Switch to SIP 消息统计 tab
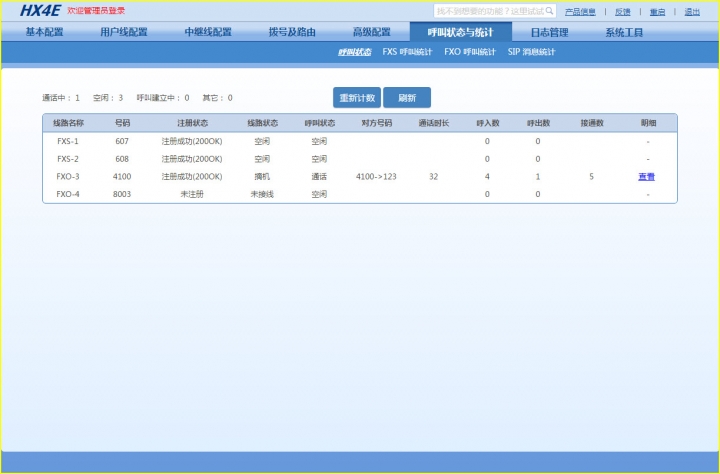Image resolution: width=720 pixels, height=474 pixels. 531,52
